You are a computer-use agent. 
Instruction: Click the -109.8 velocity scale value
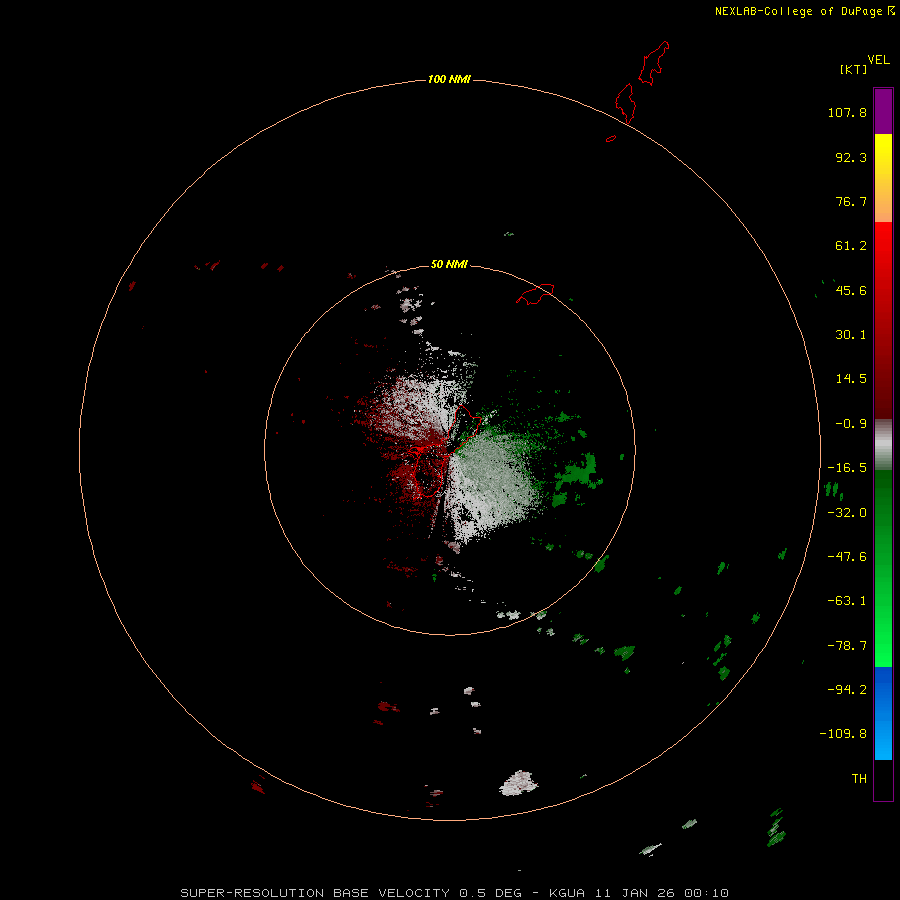[x=843, y=734]
